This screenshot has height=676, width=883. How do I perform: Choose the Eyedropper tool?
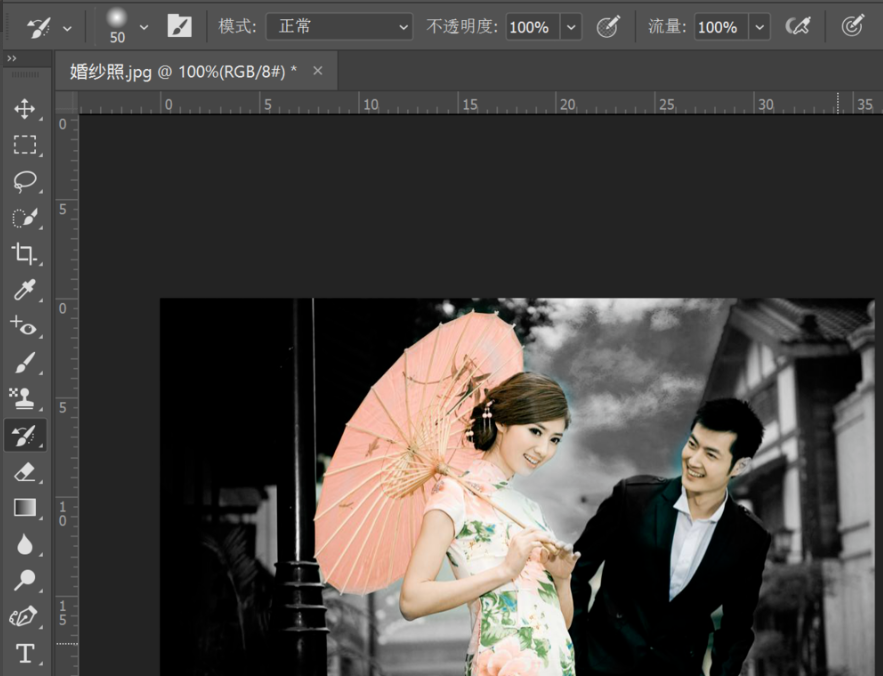[x=24, y=290]
